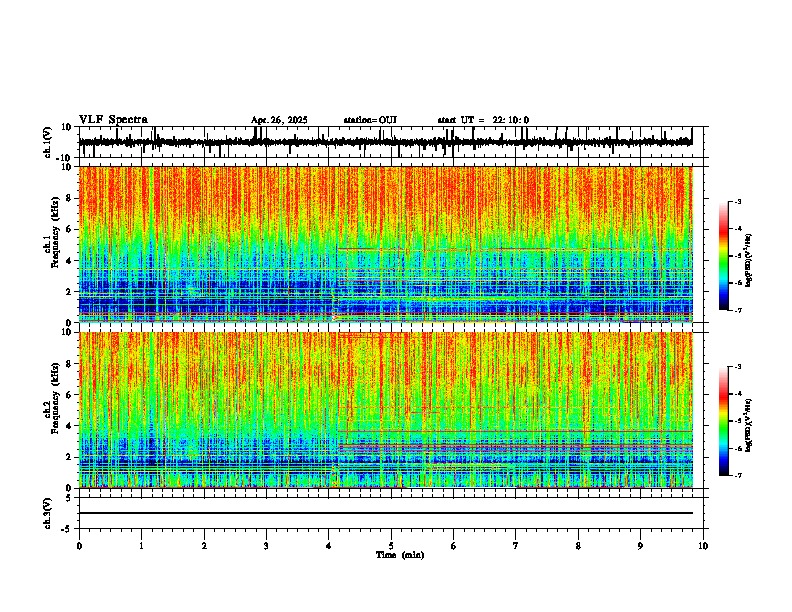The image size is (792, 612).
Task: Click time-axis tick label "9"
Action: click(640, 546)
